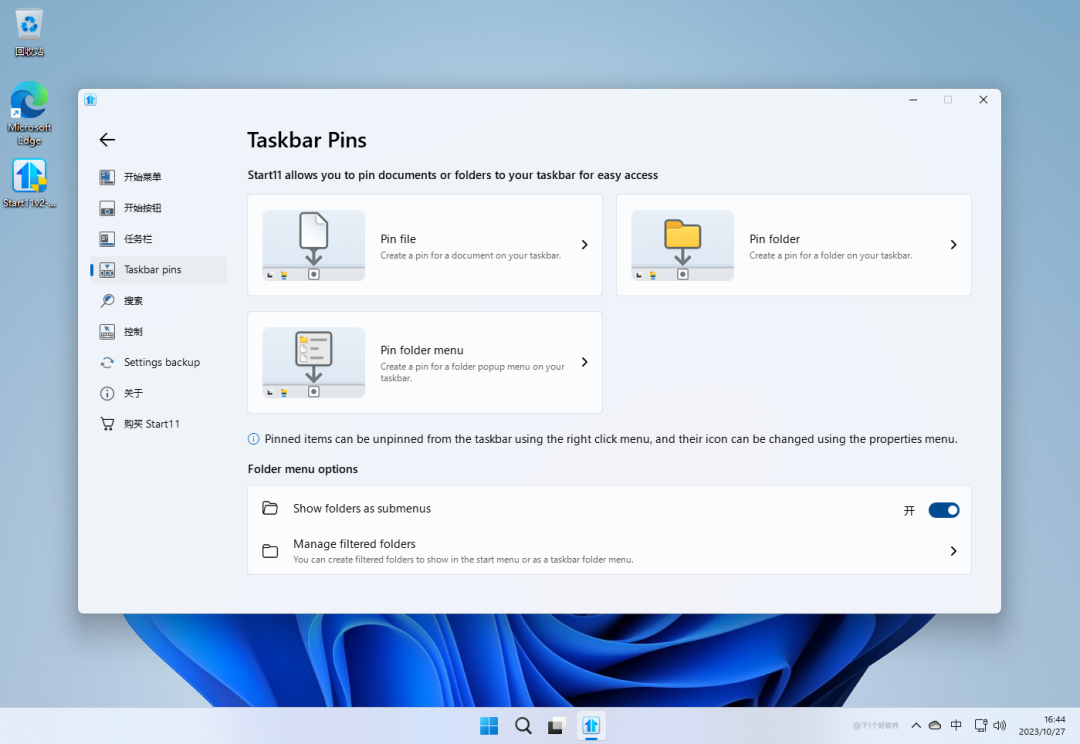
Task: Expand the Pin folder chevron arrow
Action: pyautogui.click(x=953, y=245)
